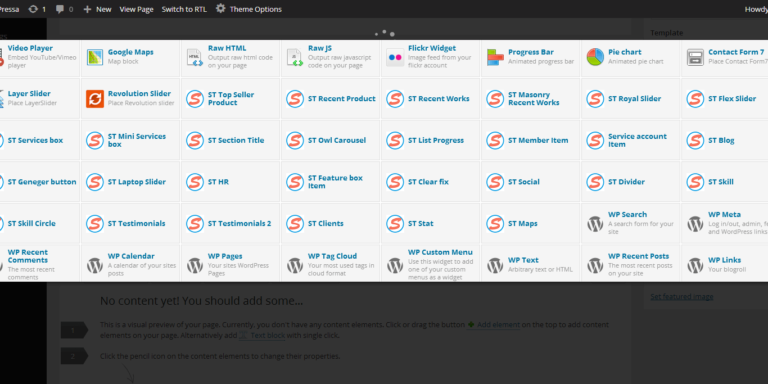This screenshot has height=384, width=768.
Task: Click Switch to RTL
Action: (x=184, y=9)
